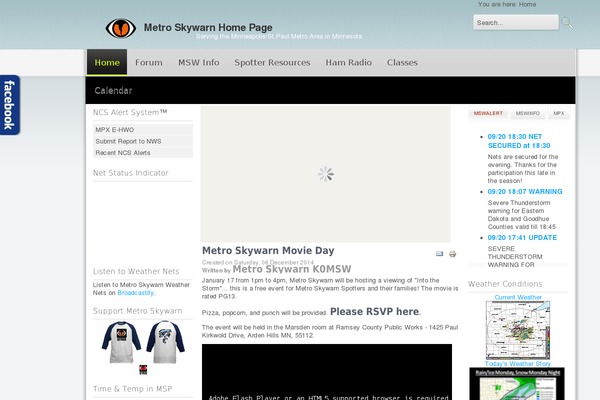Open the Current Weather link
Image resolution: width=600 pixels, height=400 pixels.
tap(518, 297)
